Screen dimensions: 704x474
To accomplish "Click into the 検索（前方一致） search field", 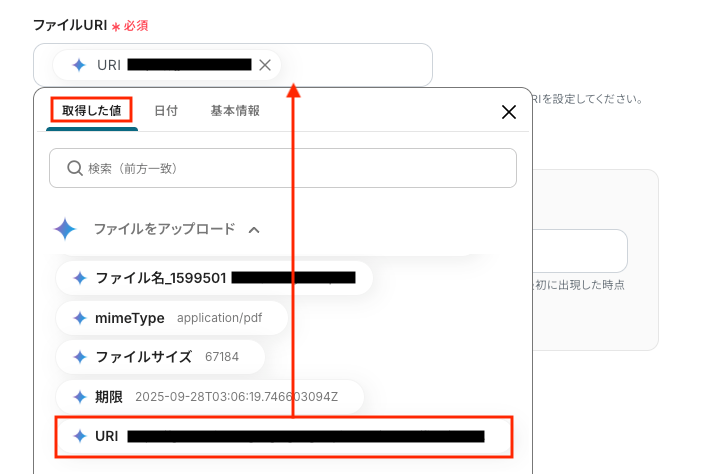I will (283, 168).
